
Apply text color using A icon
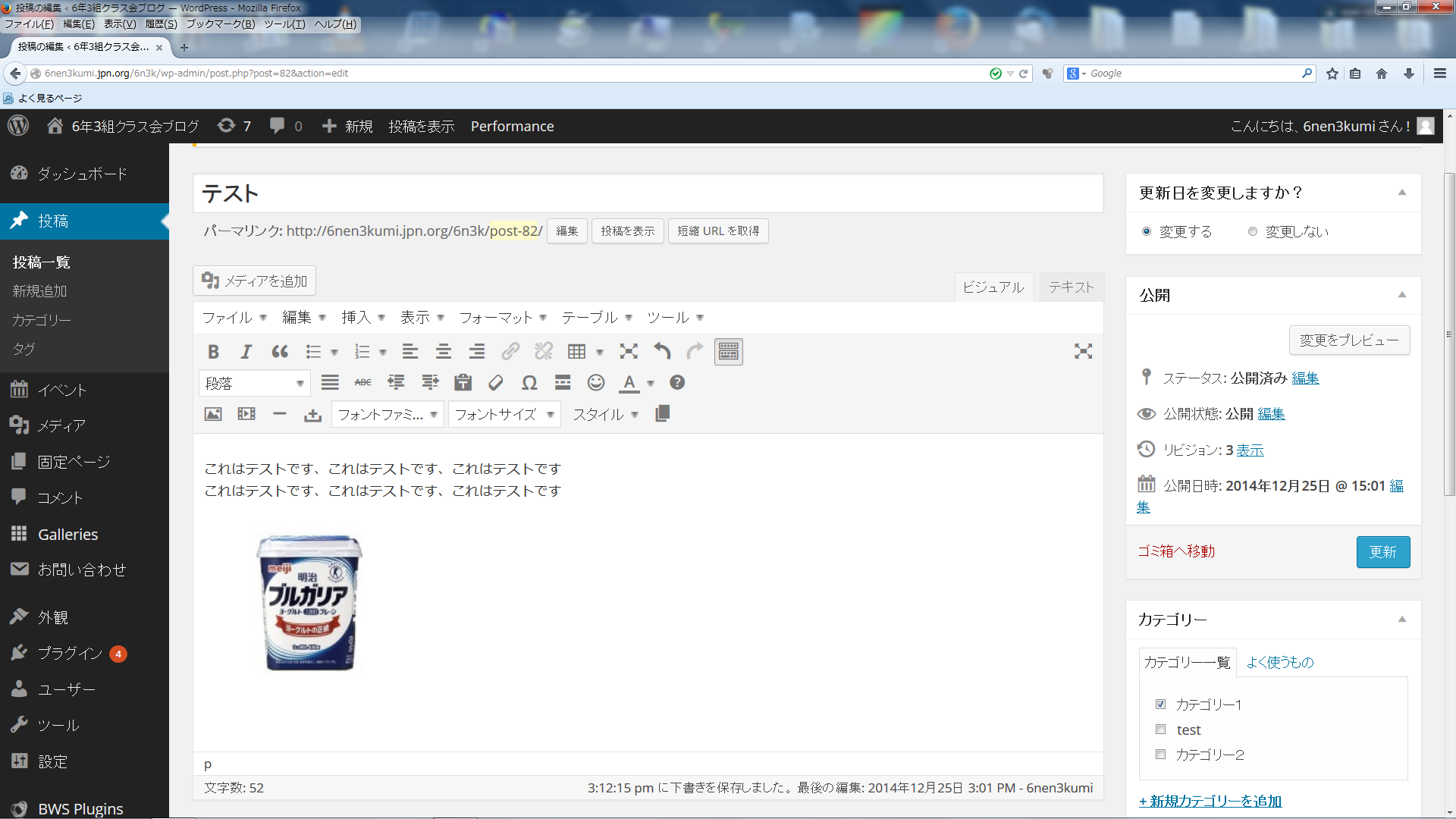pyautogui.click(x=629, y=383)
